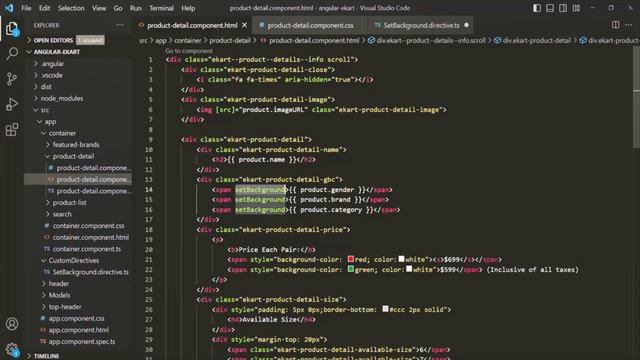Expand the header folder
Image resolution: width=640 pixels, height=360 pixels.
[59, 283]
